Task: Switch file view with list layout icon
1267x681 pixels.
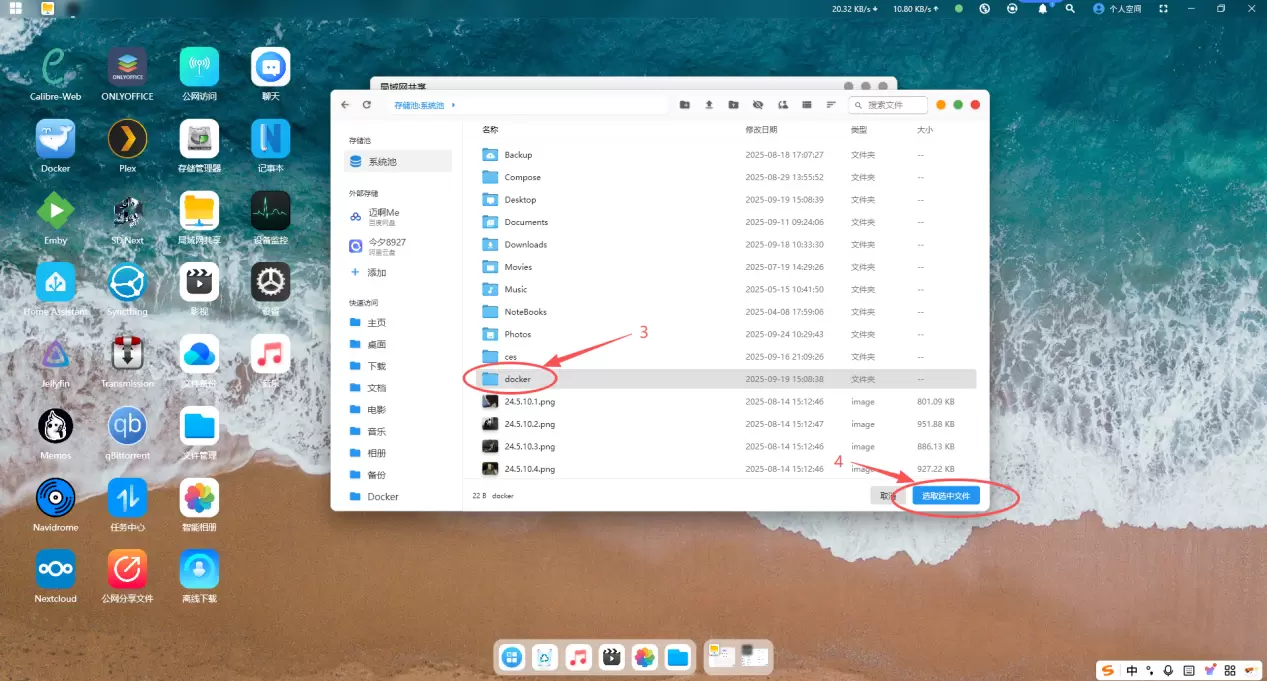Action: [806, 105]
